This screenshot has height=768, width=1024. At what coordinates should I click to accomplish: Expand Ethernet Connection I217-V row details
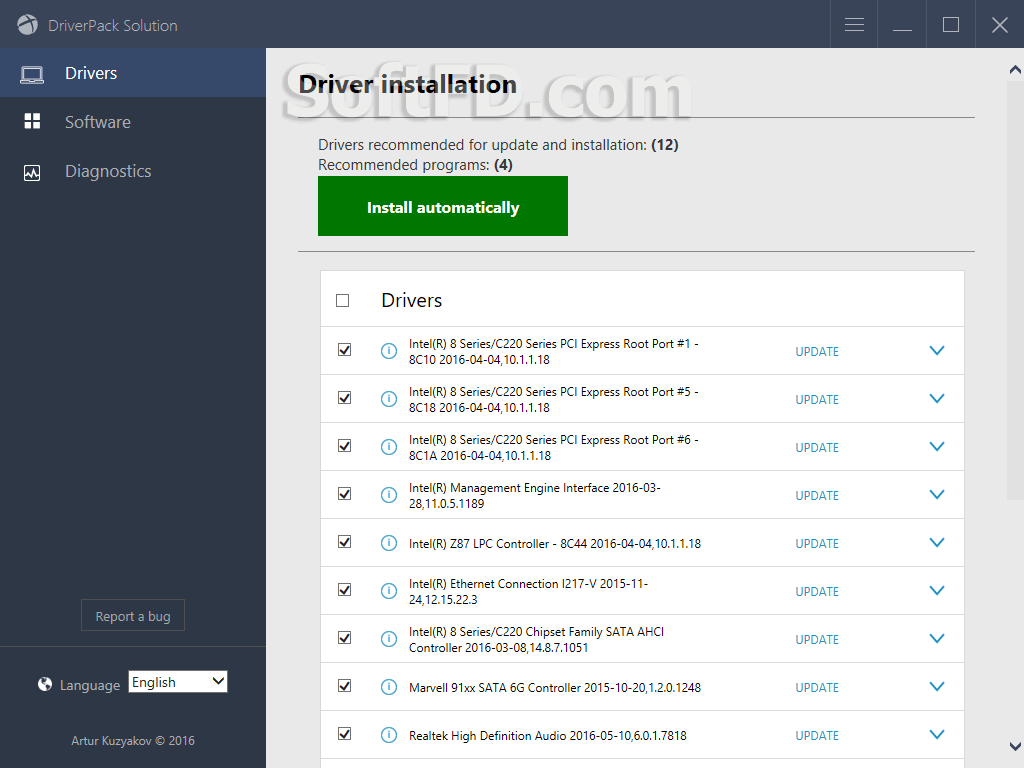click(x=936, y=590)
